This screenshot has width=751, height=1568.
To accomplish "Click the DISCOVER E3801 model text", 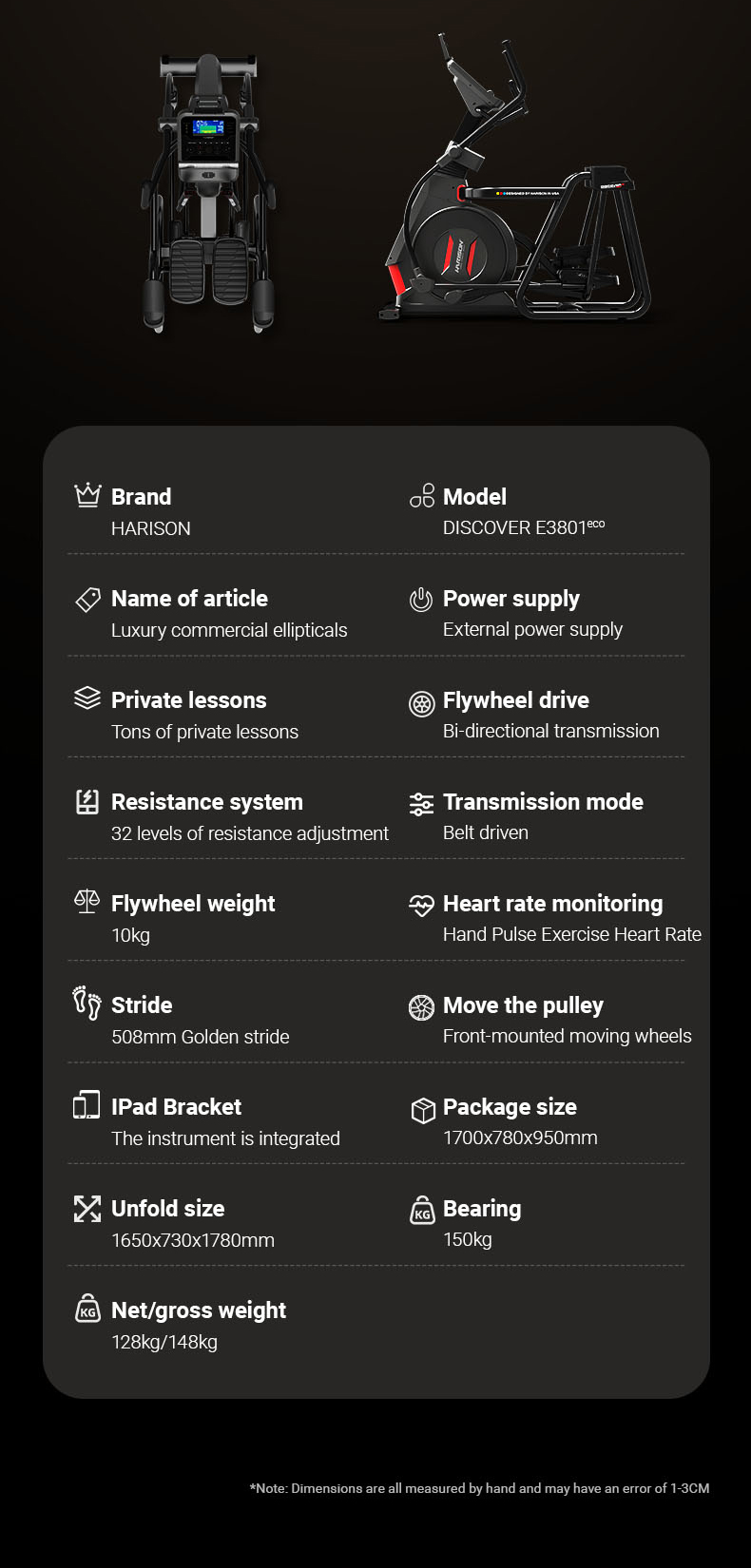I will [523, 527].
